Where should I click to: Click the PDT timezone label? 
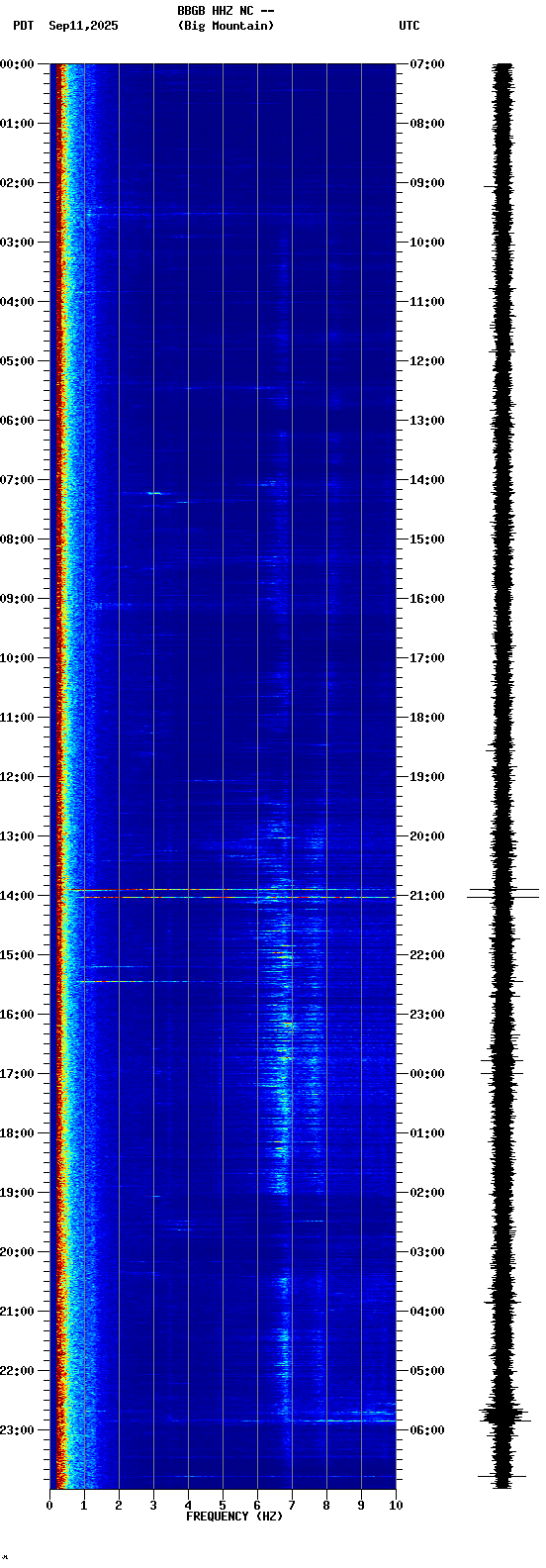click(x=23, y=26)
